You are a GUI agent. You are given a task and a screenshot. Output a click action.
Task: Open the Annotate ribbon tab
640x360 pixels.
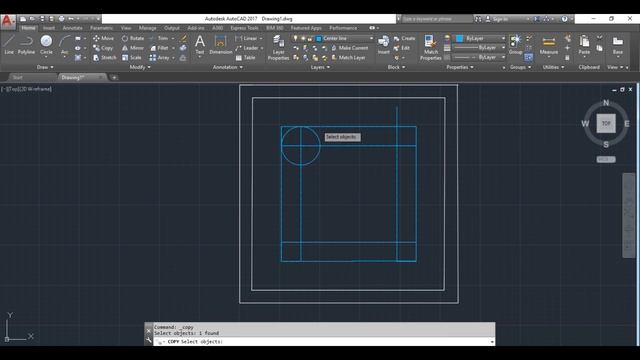click(x=72, y=28)
